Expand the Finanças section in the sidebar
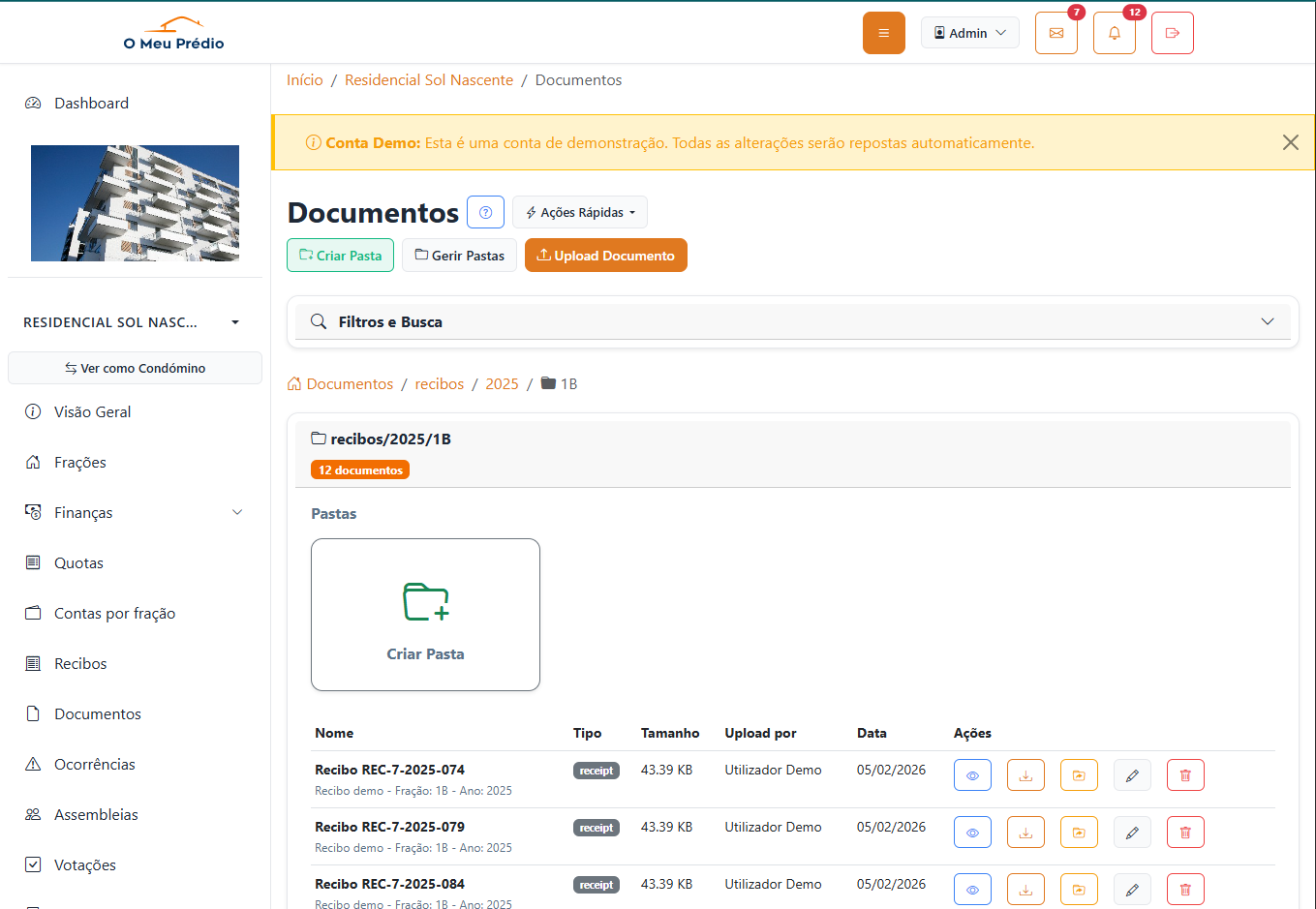This screenshot has width=1316, height=909. pyautogui.click(x=135, y=512)
